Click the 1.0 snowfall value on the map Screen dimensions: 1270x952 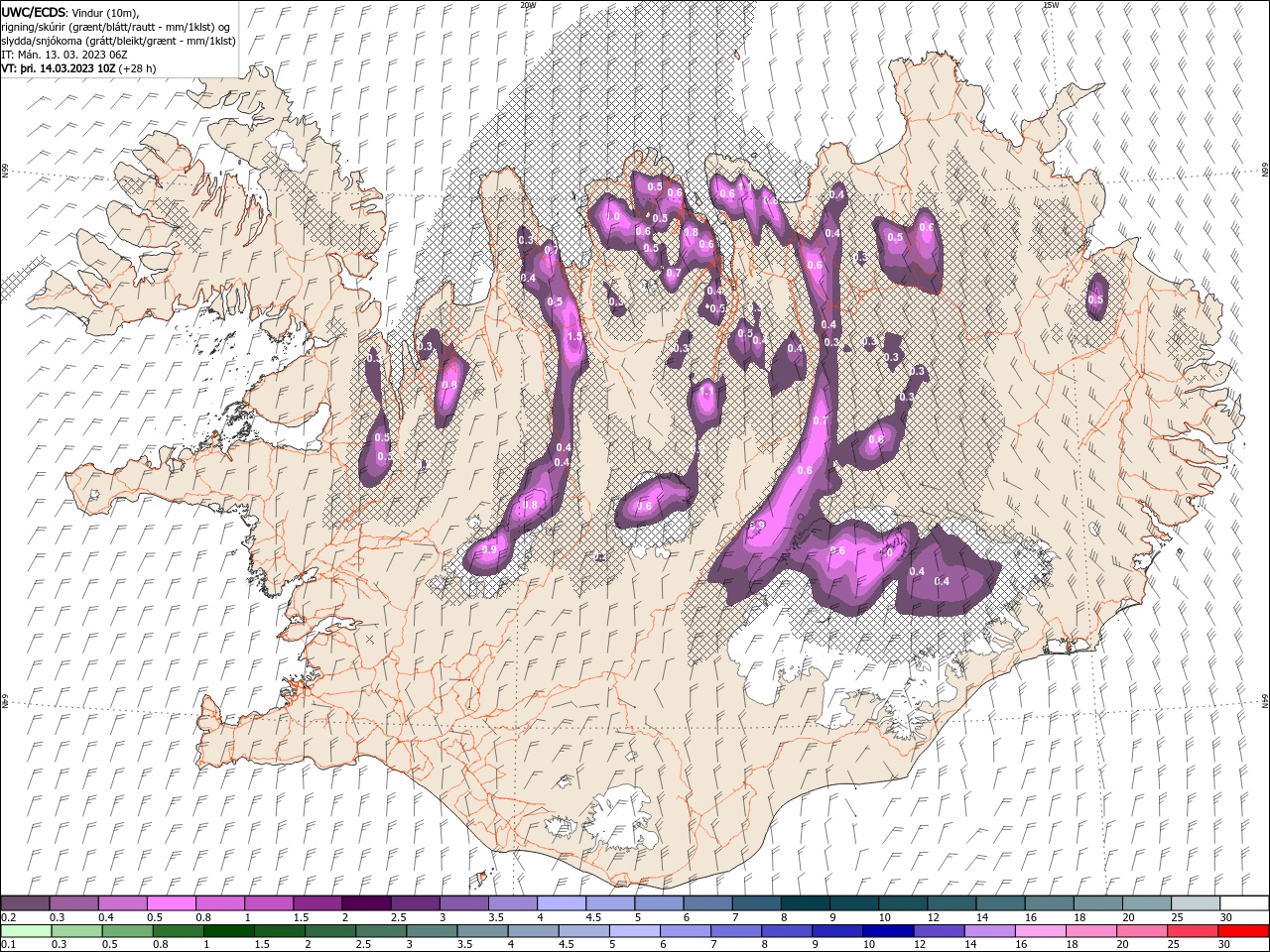[x=612, y=216]
